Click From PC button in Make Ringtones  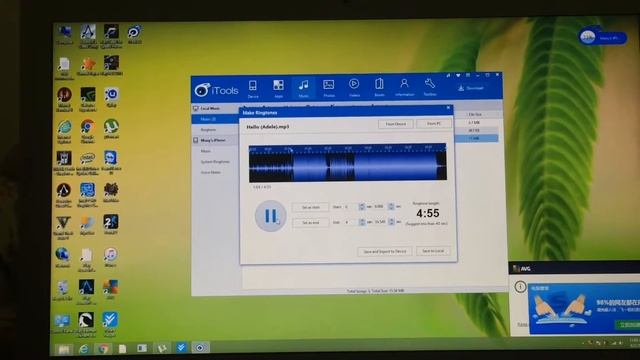(433, 123)
